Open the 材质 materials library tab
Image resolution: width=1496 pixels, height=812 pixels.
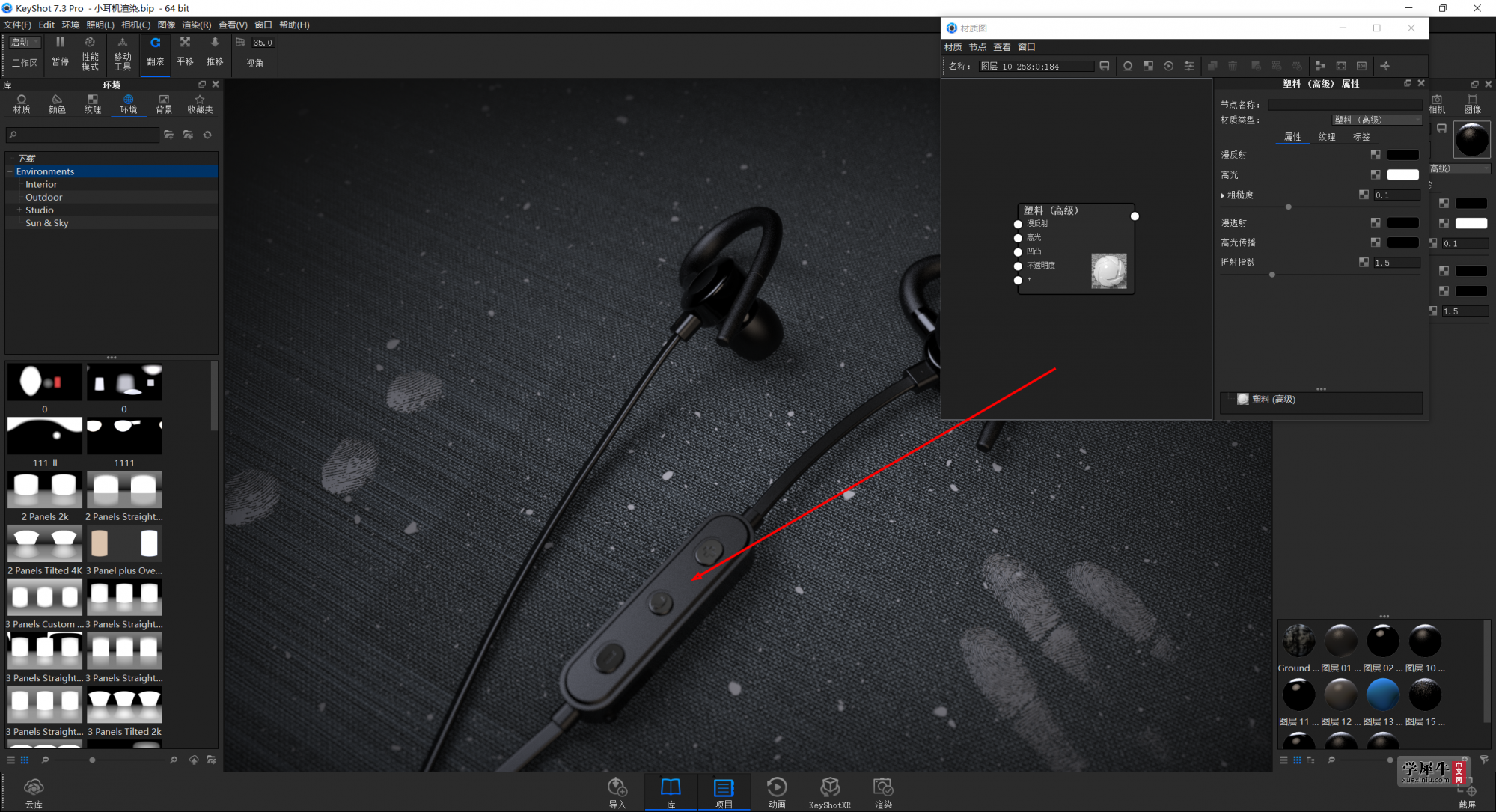point(22,104)
